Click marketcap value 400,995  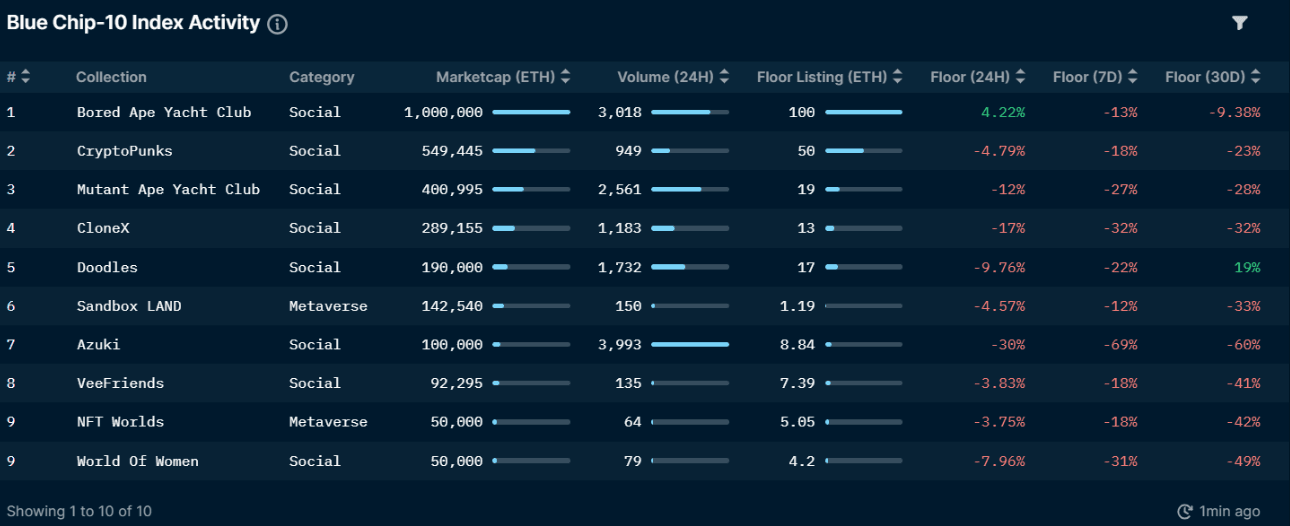tap(453, 189)
